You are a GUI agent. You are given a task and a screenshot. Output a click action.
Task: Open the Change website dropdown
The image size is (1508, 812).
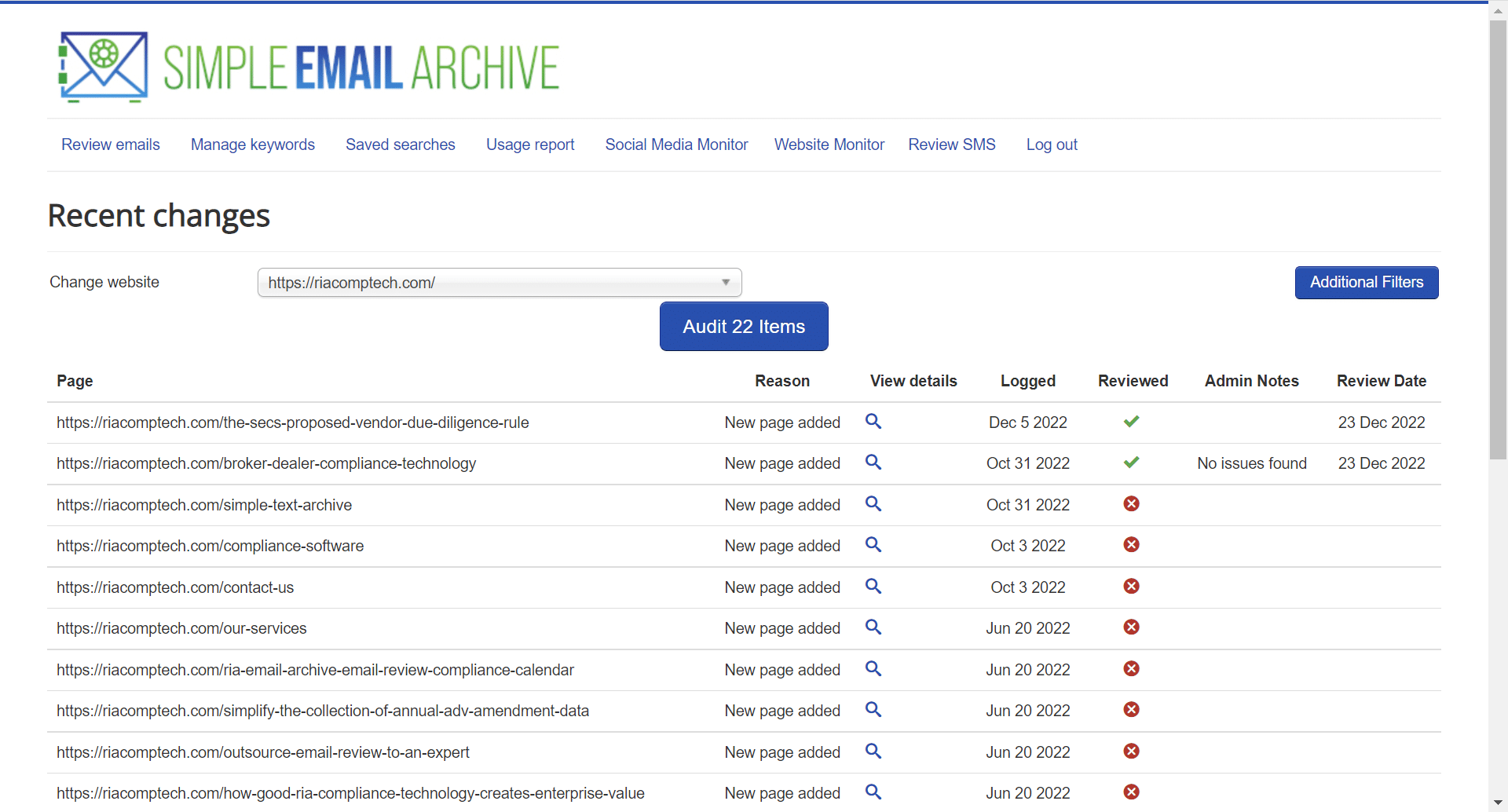pyautogui.click(x=499, y=283)
